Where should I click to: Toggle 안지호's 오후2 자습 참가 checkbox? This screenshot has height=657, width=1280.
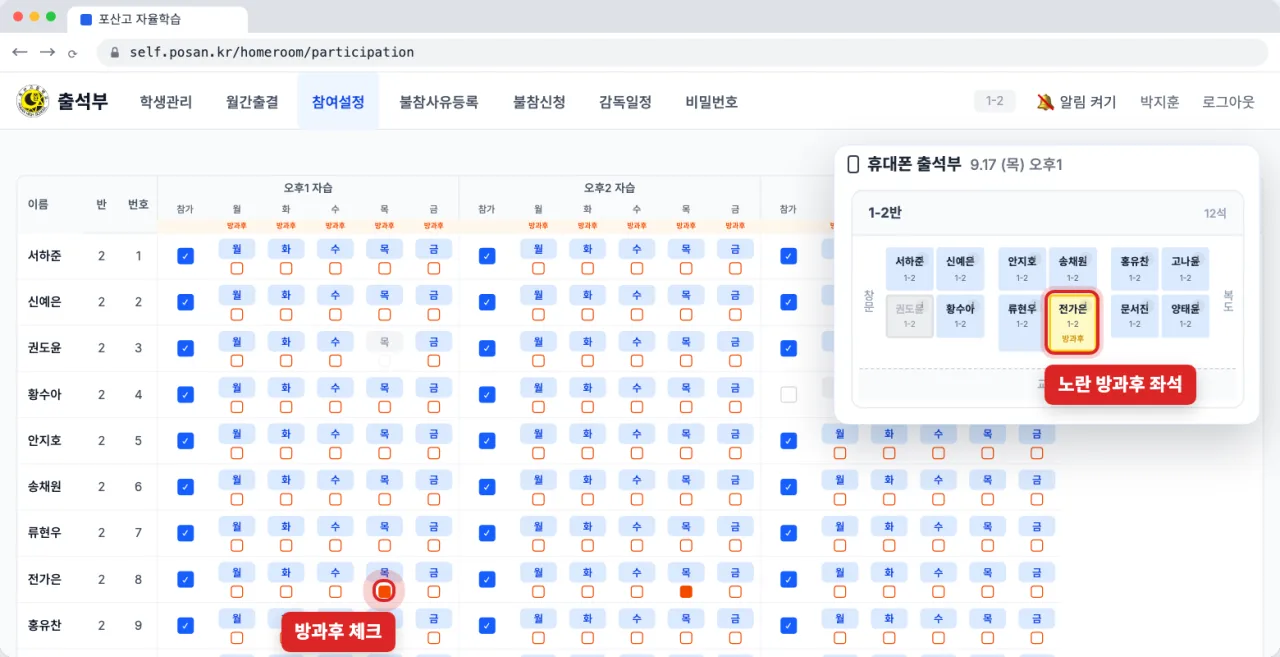pos(487,441)
